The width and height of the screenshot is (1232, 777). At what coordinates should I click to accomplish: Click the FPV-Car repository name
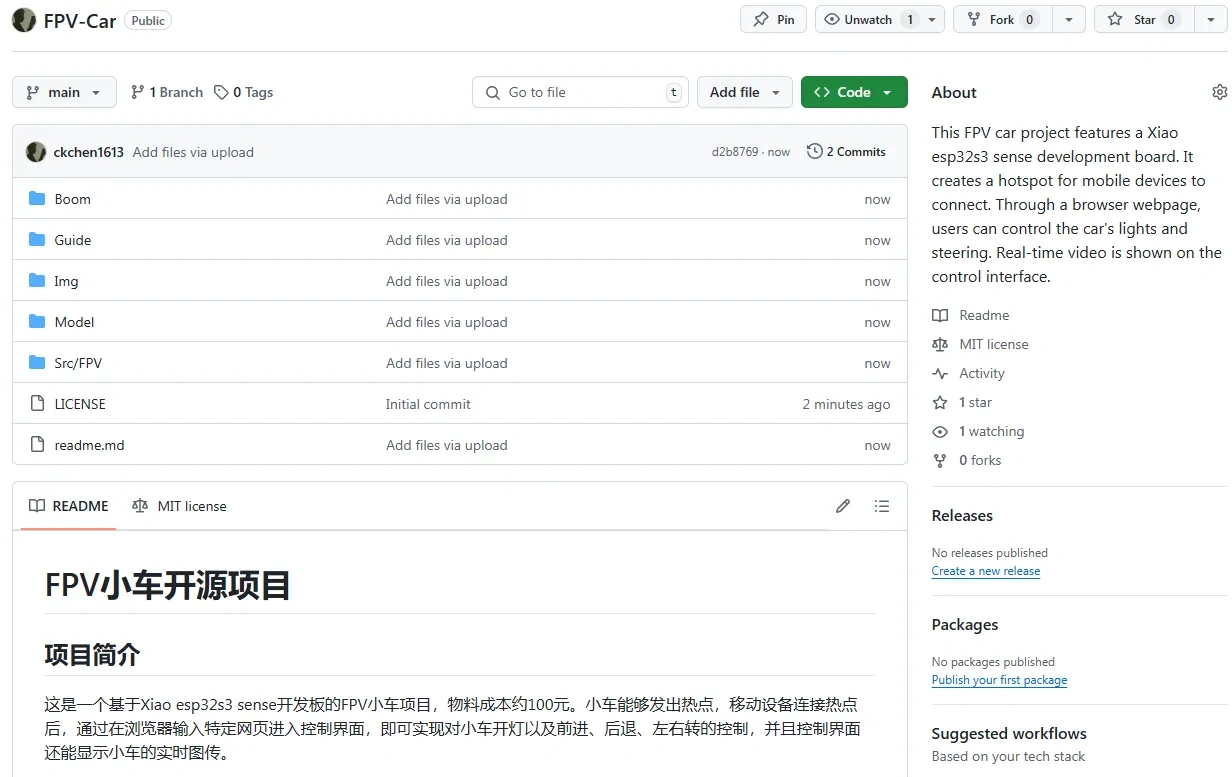[x=80, y=20]
